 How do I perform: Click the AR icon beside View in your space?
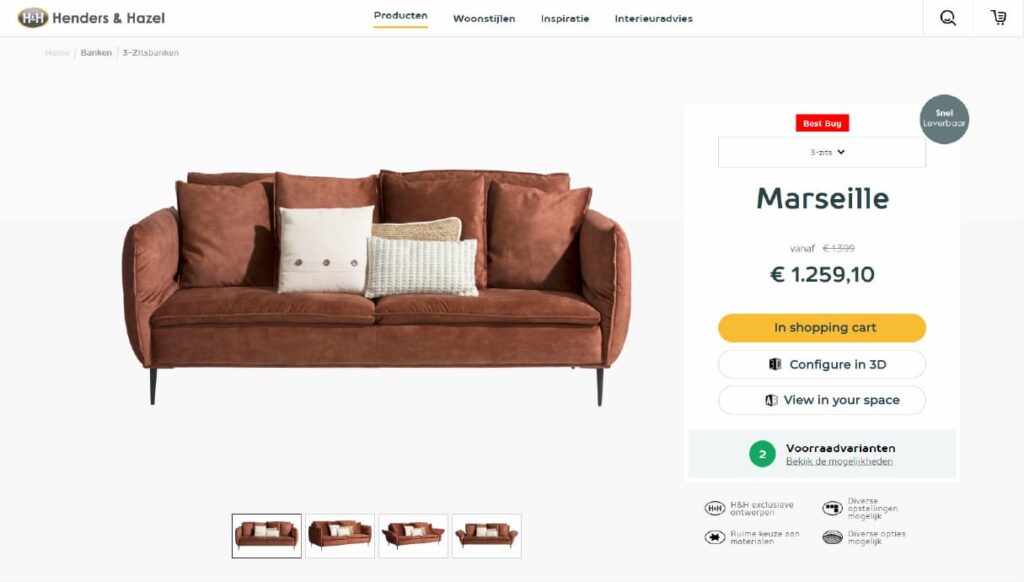tap(771, 400)
